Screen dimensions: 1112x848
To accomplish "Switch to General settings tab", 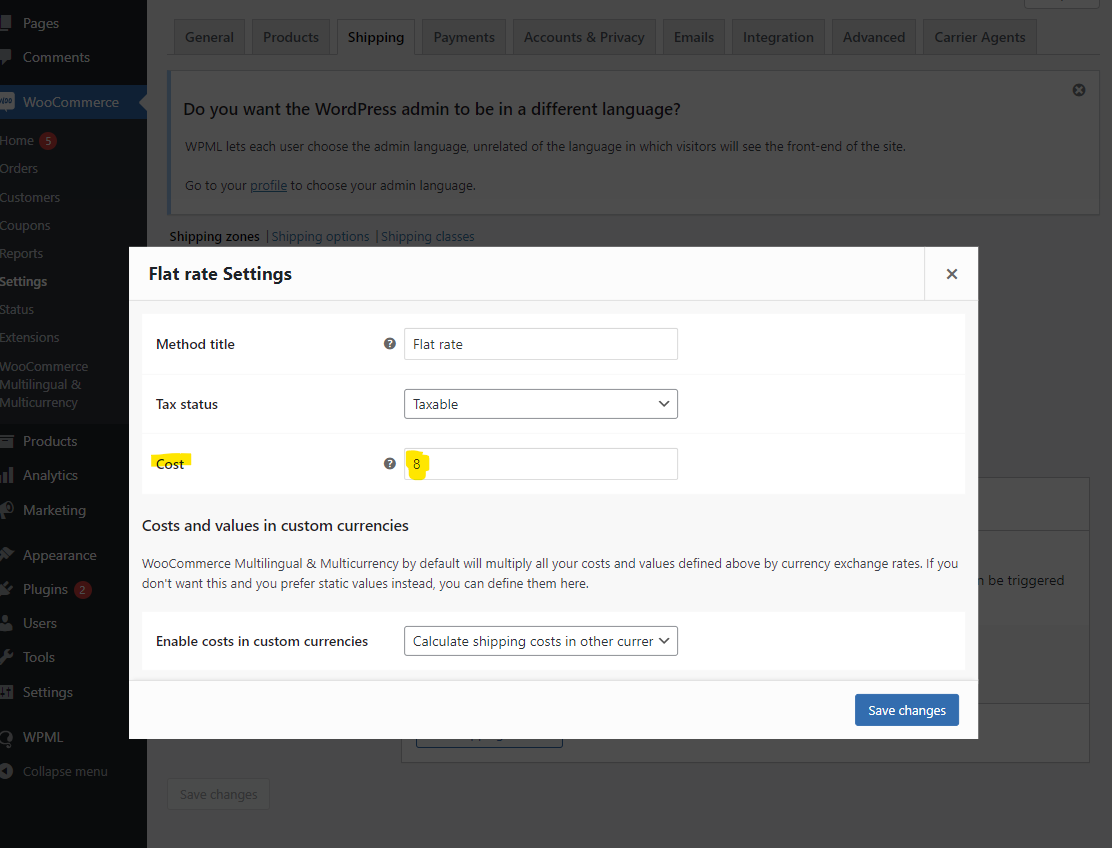I will point(209,37).
